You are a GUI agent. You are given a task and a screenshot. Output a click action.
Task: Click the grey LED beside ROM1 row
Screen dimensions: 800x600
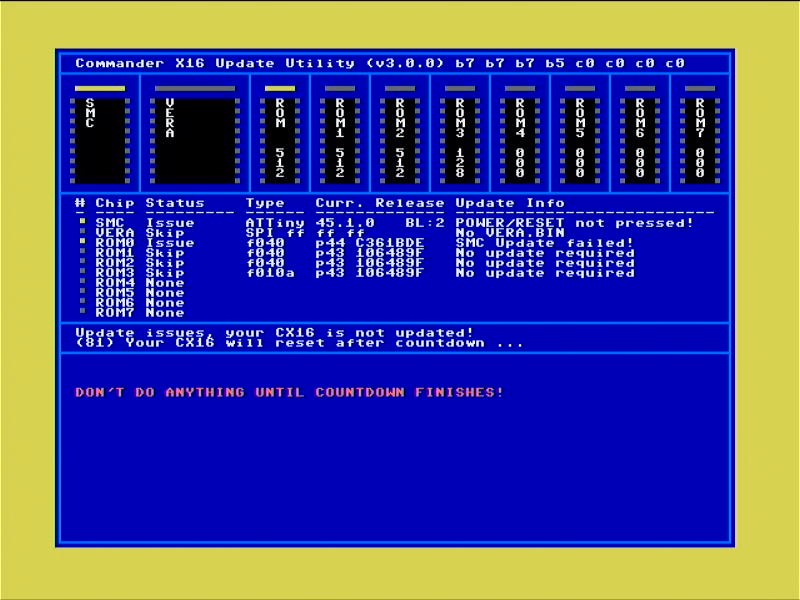coord(83,251)
